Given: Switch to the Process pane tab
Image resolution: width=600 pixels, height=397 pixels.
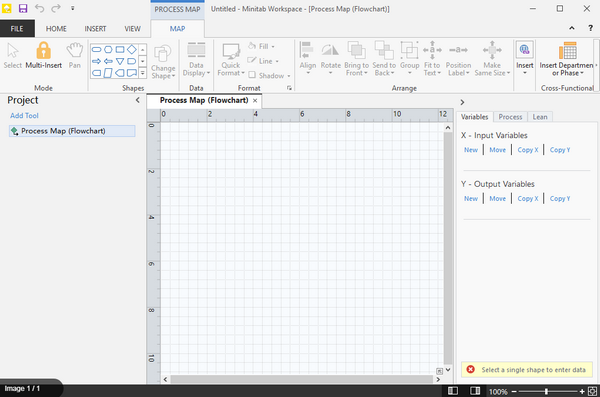Looking at the screenshot, I should 510,117.
